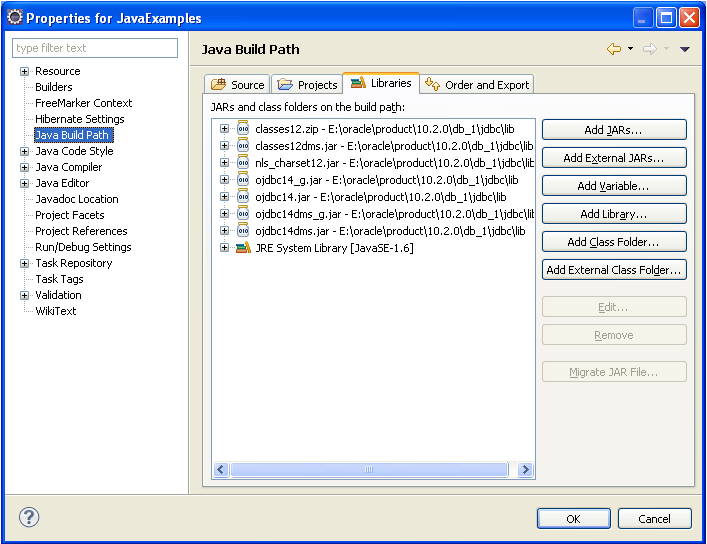Viewport: 707px width, 544px height.
Task: Click the ojdbc14.jar jar icon
Action: coord(243,197)
